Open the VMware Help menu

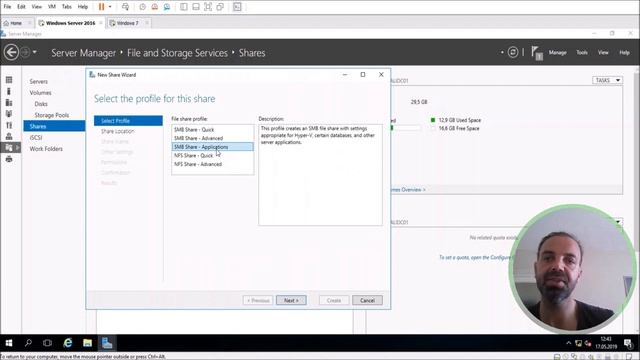[x=83, y=7]
